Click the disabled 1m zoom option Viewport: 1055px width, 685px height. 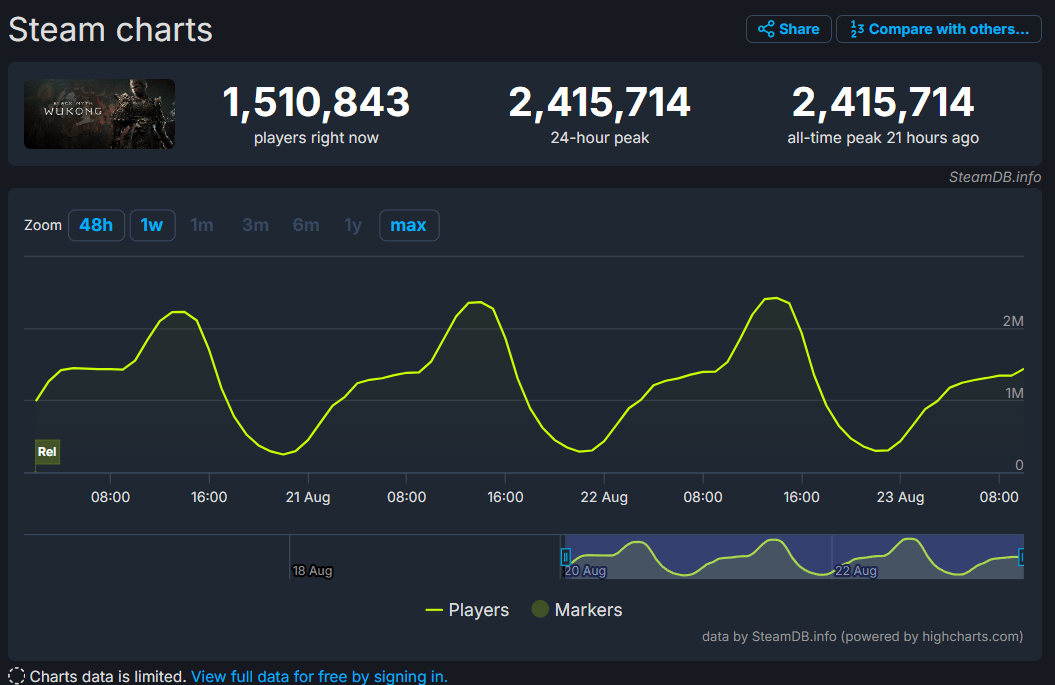click(202, 225)
